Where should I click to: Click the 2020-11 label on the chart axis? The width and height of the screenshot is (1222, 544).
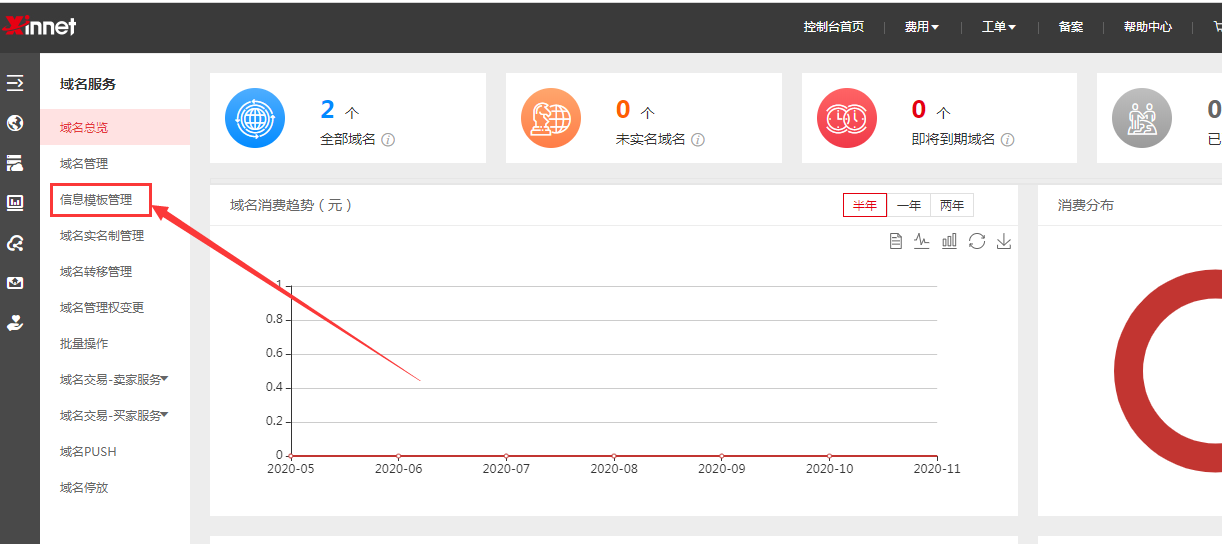937,468
